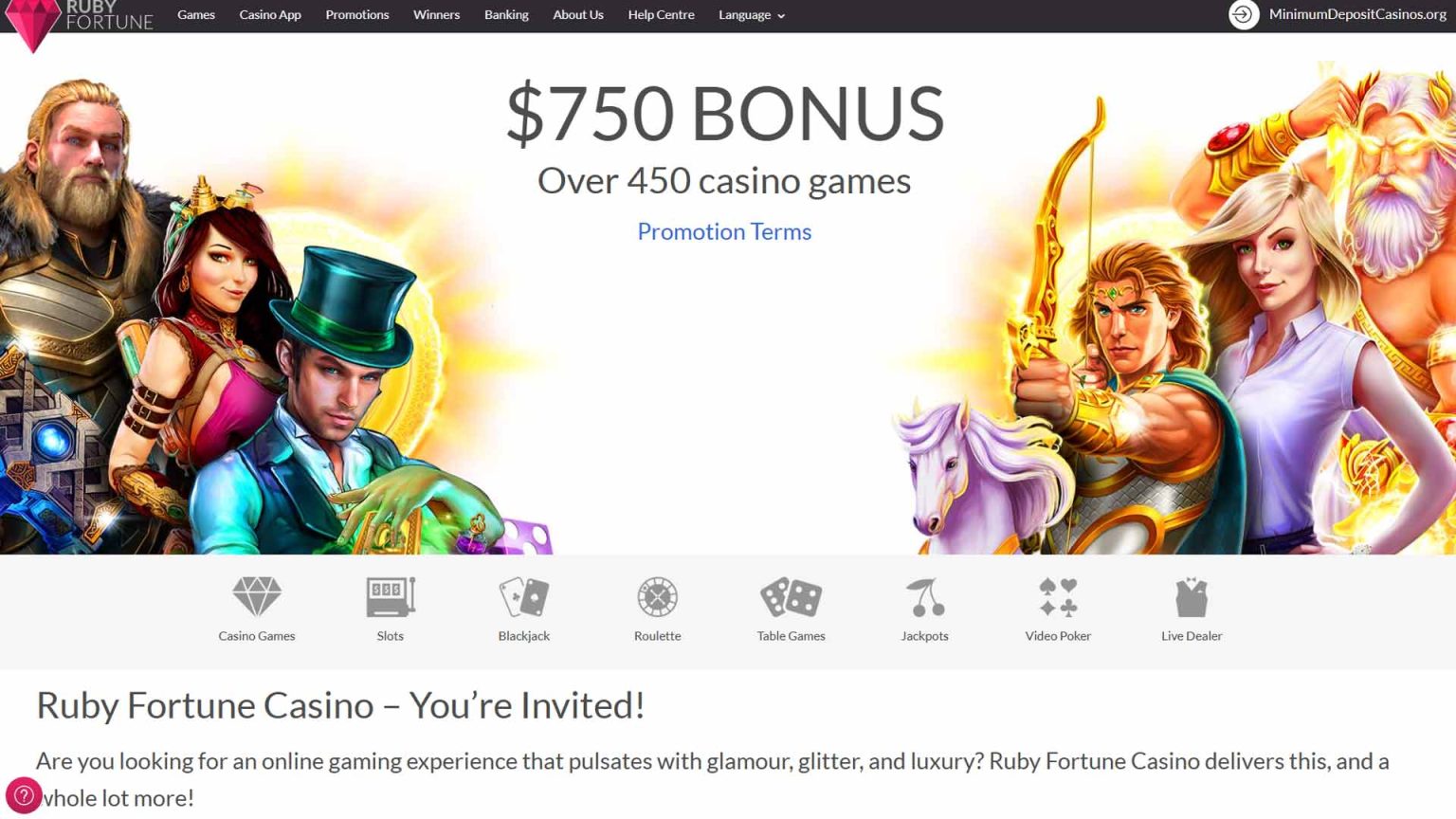Navigate to the Promotions page
Viewport: 1456px width, 819px height.
click(357, 15)
